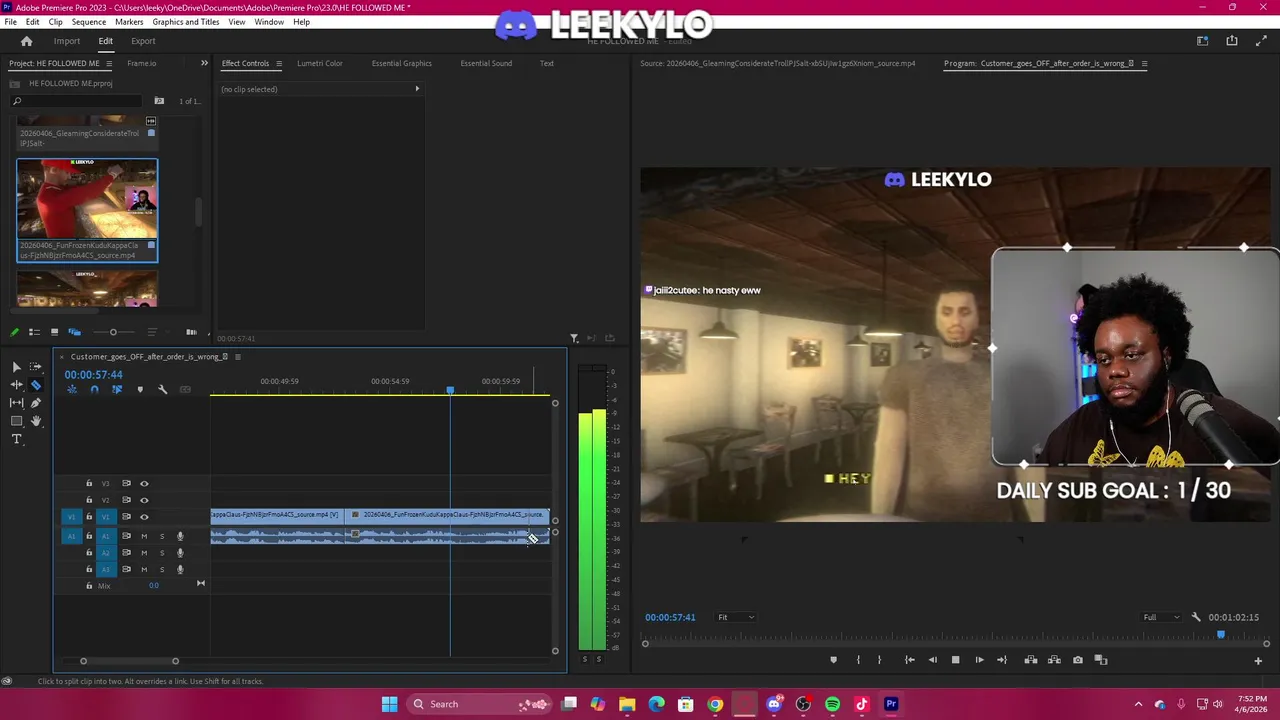Open the Sequence menu
Screen dimensions: 1280x720
(89, 21)
